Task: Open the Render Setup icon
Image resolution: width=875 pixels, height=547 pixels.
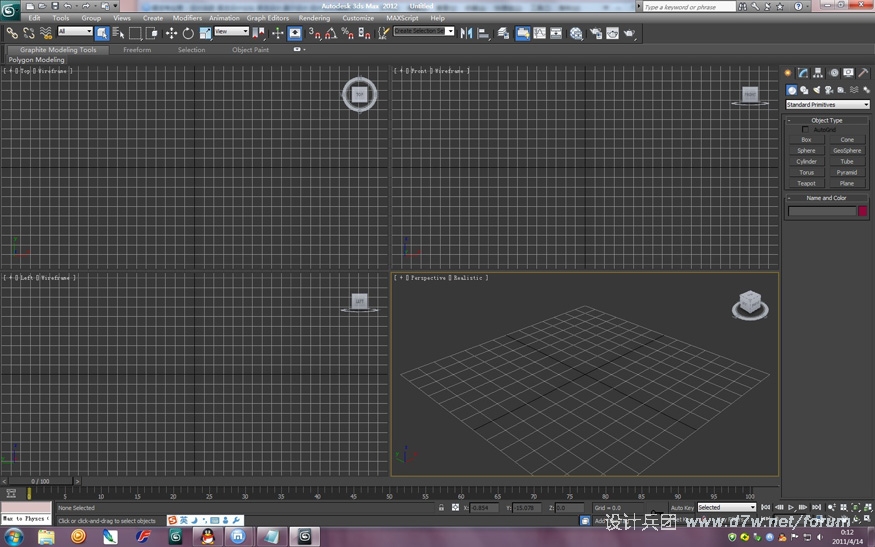Action: 595,33
